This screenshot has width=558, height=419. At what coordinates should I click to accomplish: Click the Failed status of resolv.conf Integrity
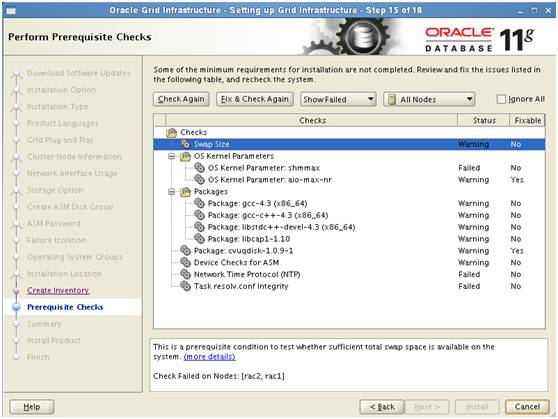pyautogui.click(x=469, y=286)
